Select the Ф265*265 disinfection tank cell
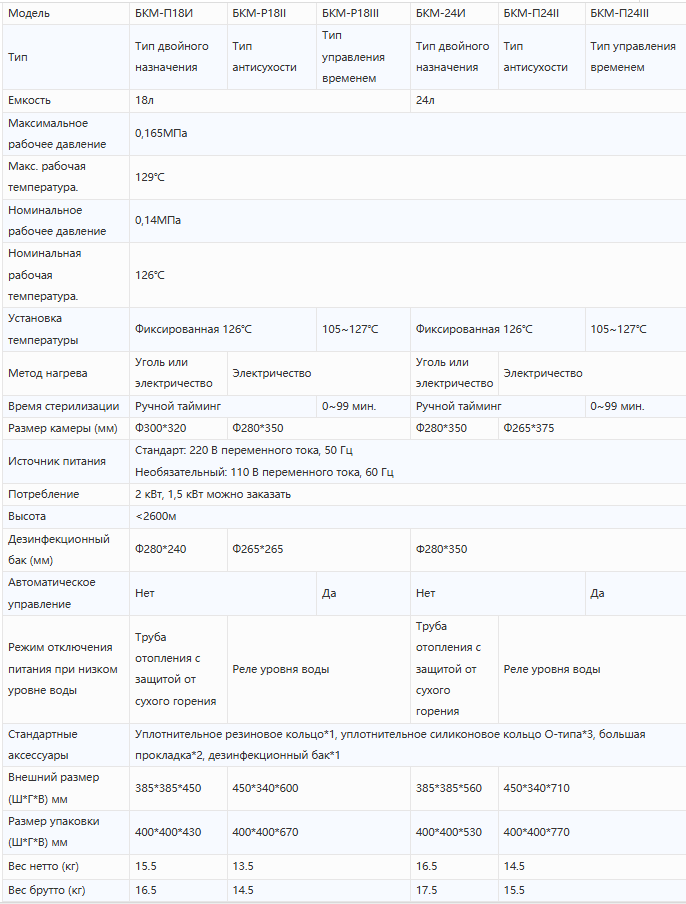This screenshot has height=904, width=686. pyautogui.click(x=258, y=549)
